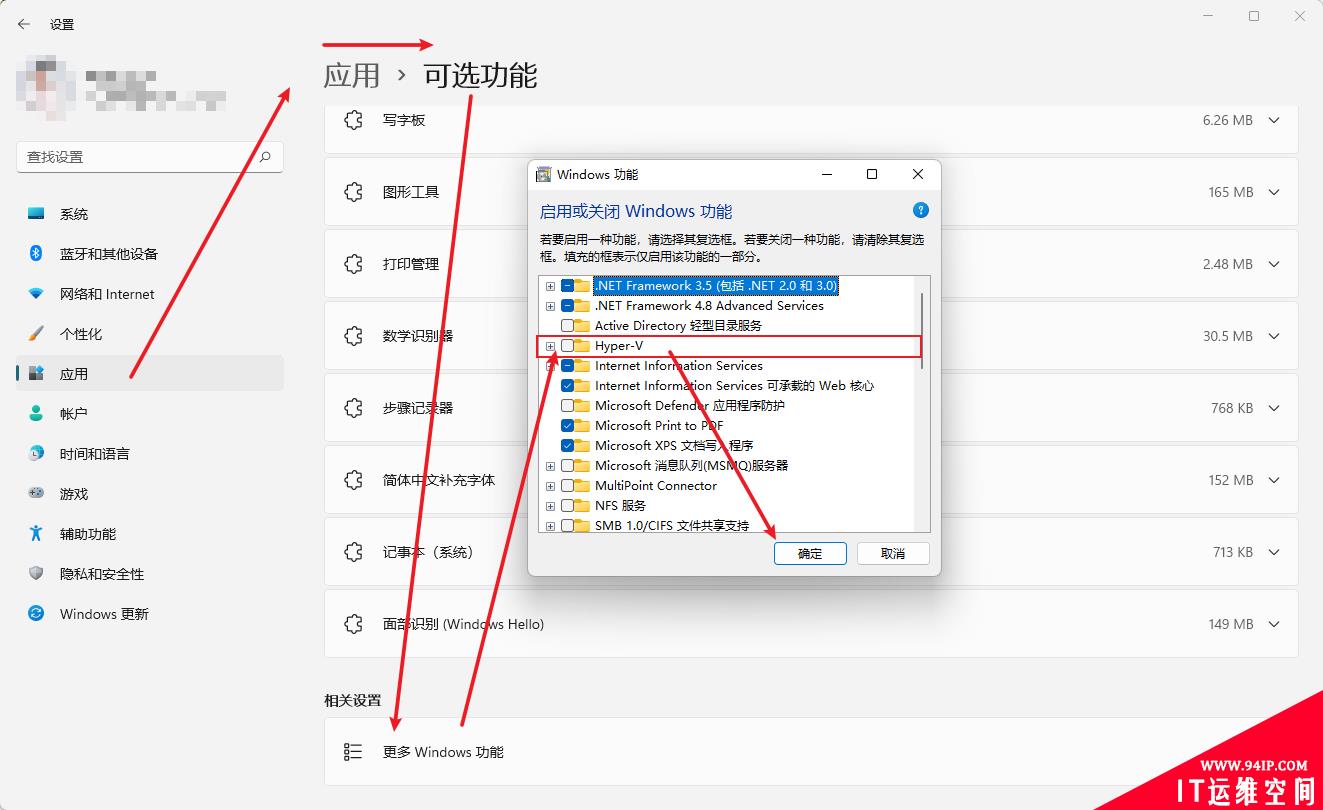
Task: Click the Wi-Fi icon for 网络和 Internet
Action: coord(36,294)
